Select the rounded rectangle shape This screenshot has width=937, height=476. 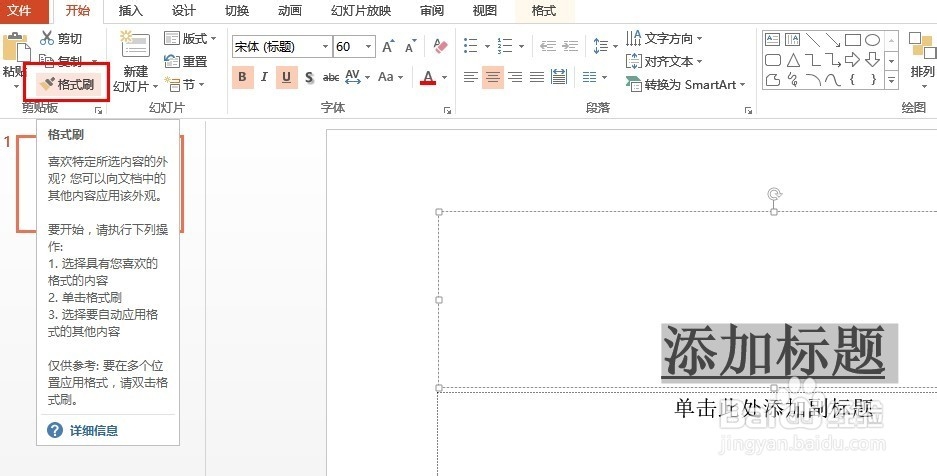click(773, 60)
